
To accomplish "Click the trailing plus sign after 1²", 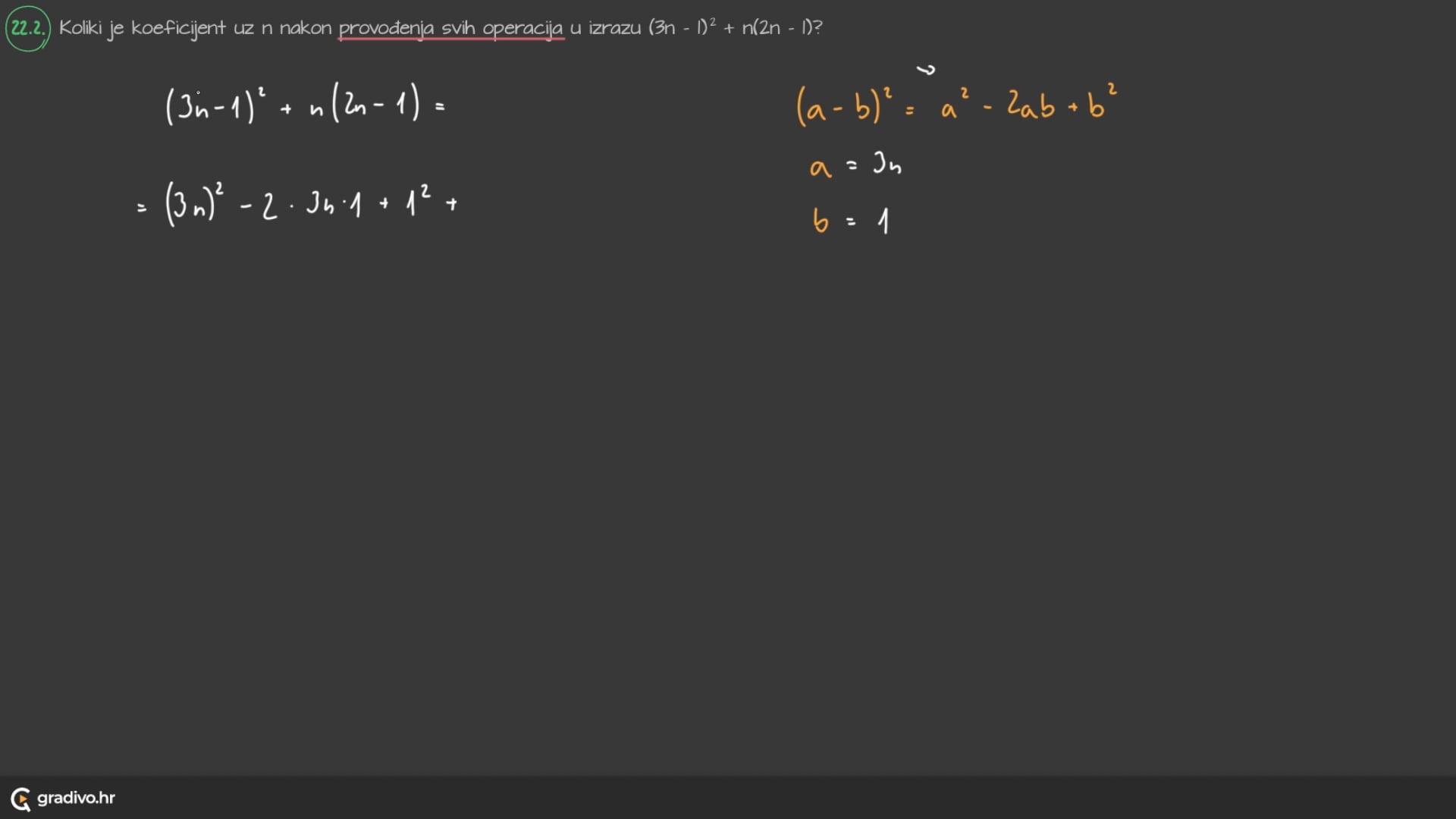I will pos(452,204).
